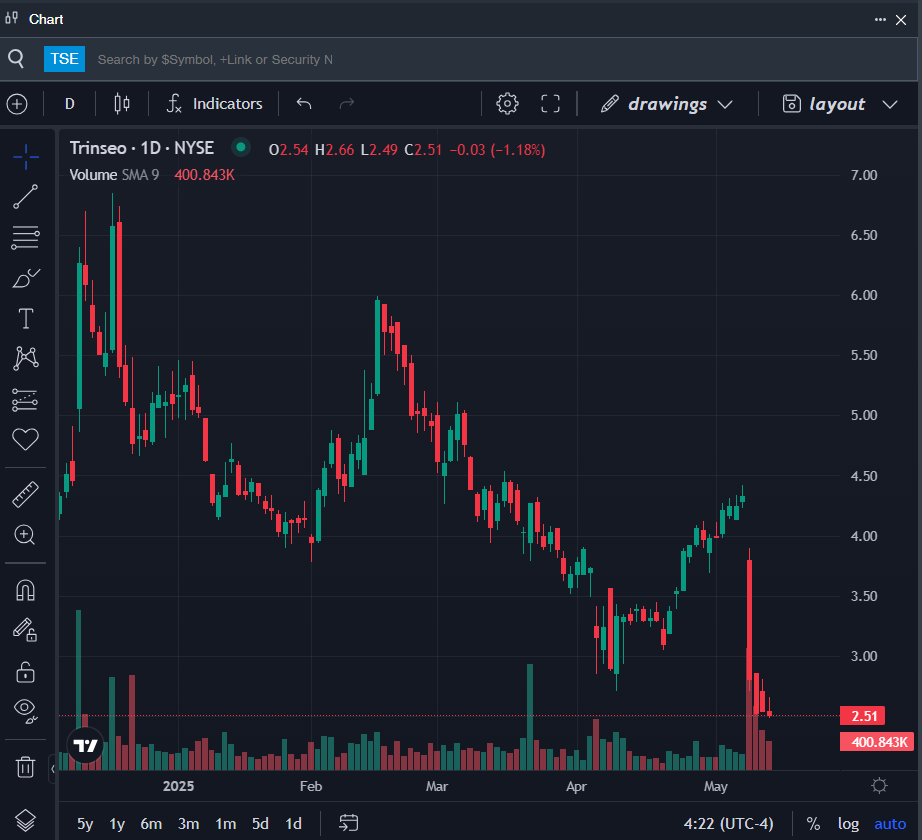Viewport: 922px width, 840px height.
Task: Open the chart patterns tool
Action: (25, 358)
